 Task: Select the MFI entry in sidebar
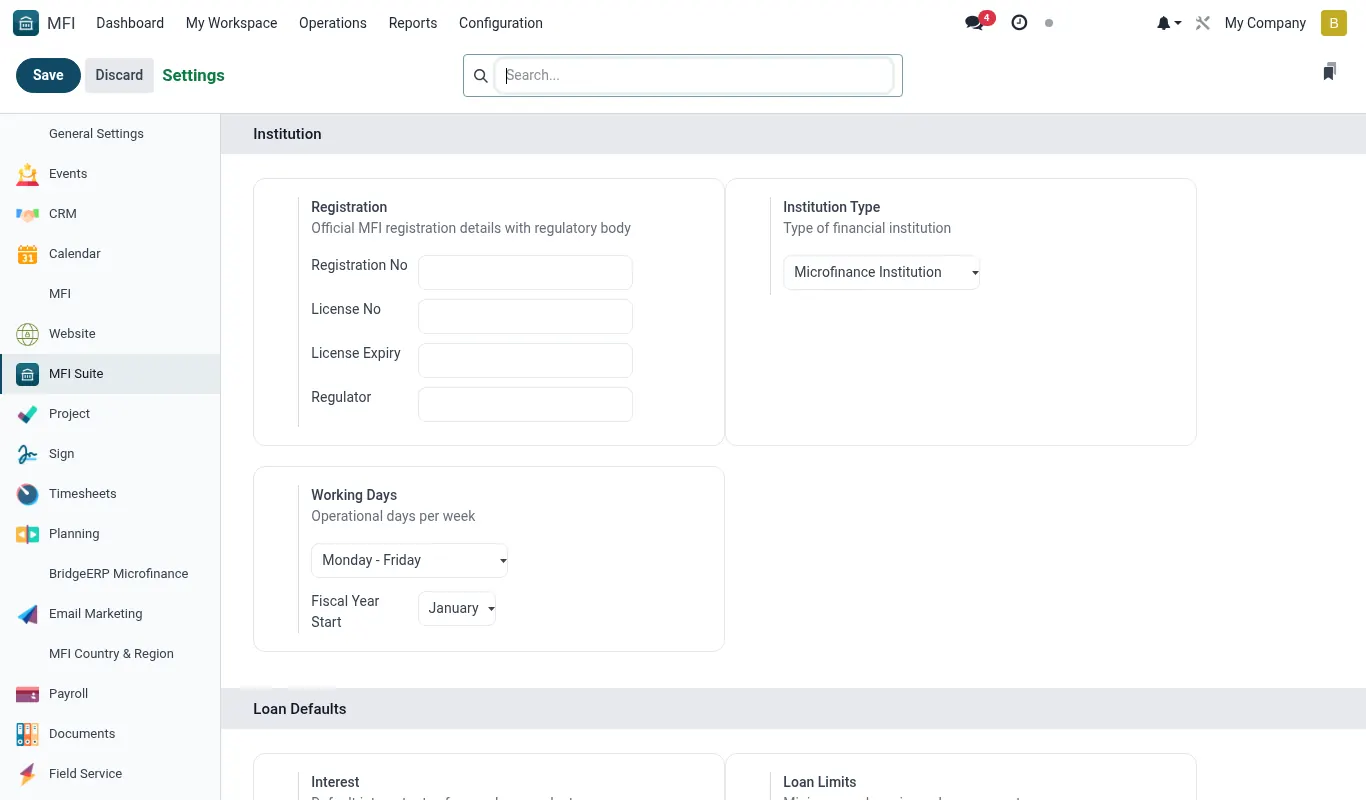tap(60, 294)
